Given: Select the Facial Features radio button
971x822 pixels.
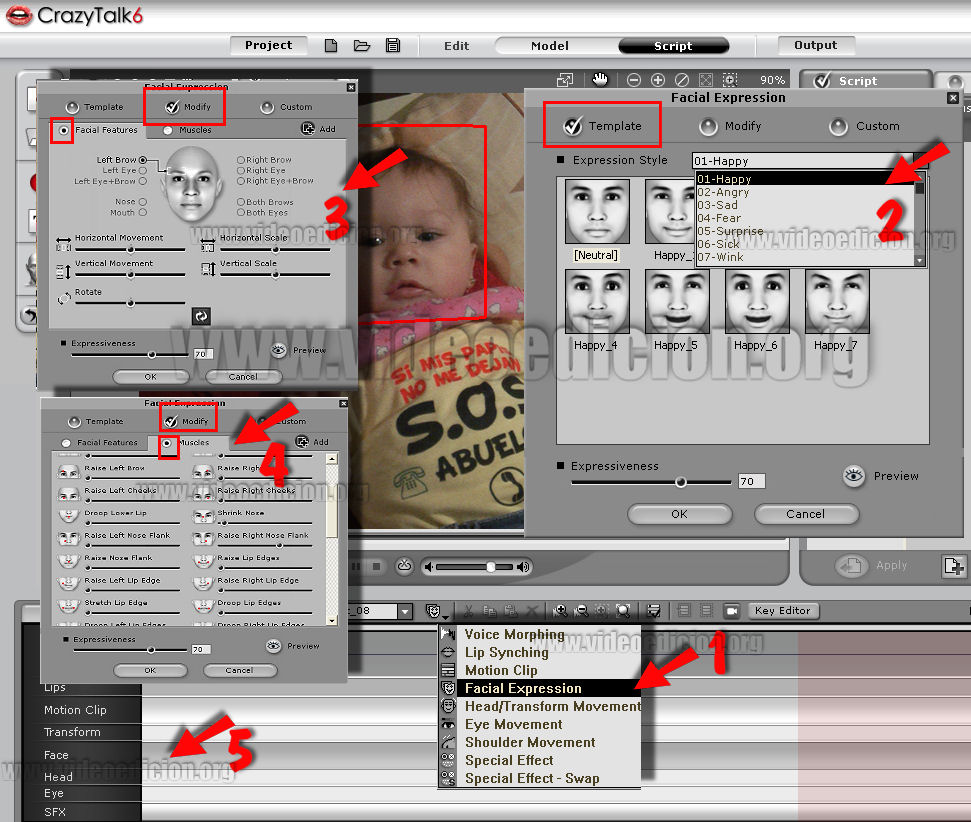Looking at the screenshot, I should point(65,130).
